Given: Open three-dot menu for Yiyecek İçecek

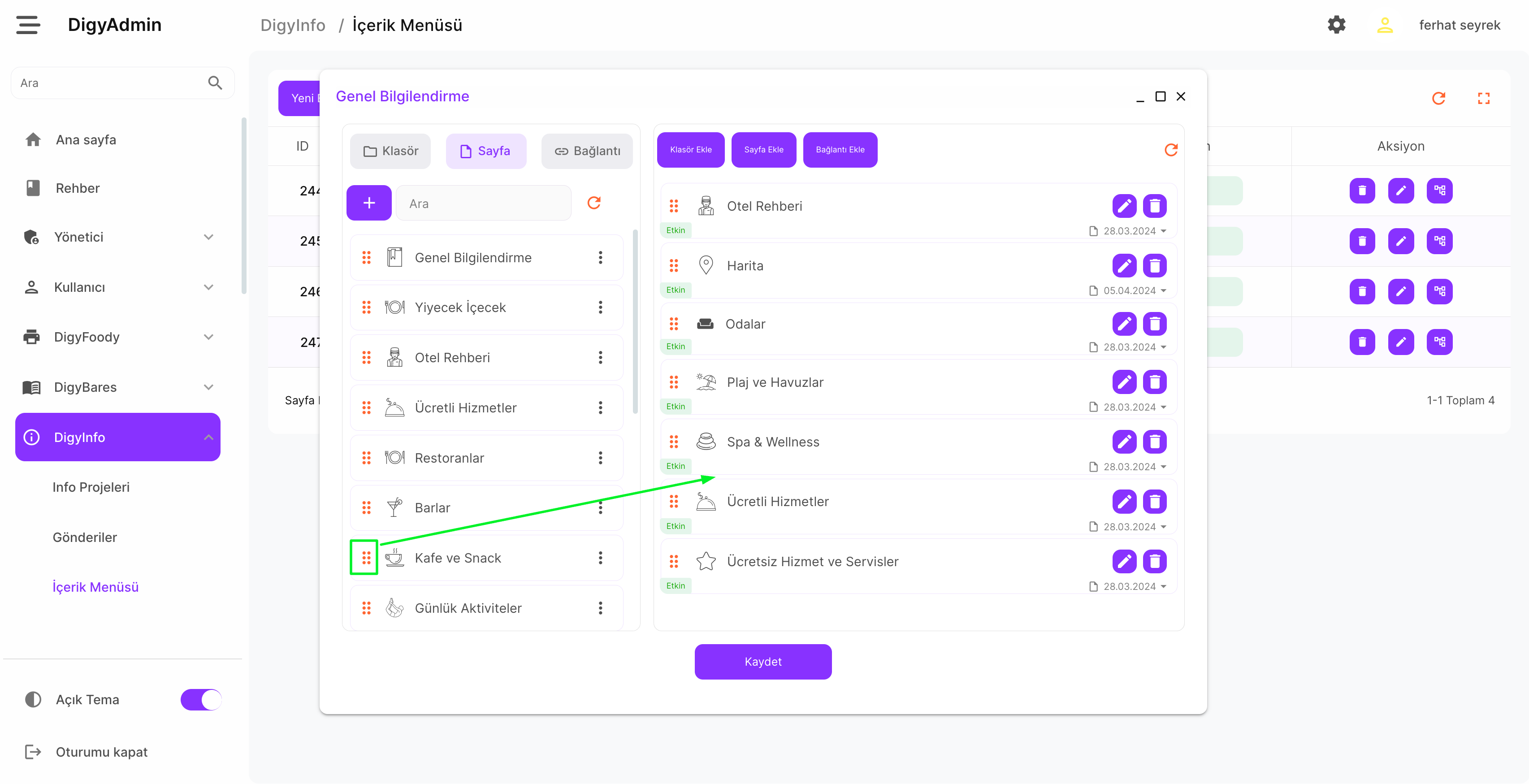Looking at the screenshot, I should (x=600, y=308).
